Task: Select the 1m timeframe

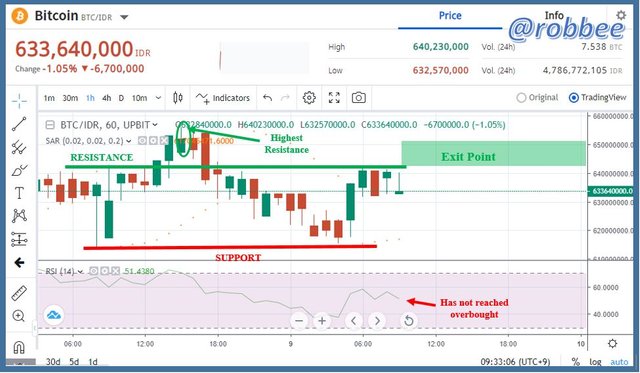Action: pyautogui.click(x=49, y=98)
